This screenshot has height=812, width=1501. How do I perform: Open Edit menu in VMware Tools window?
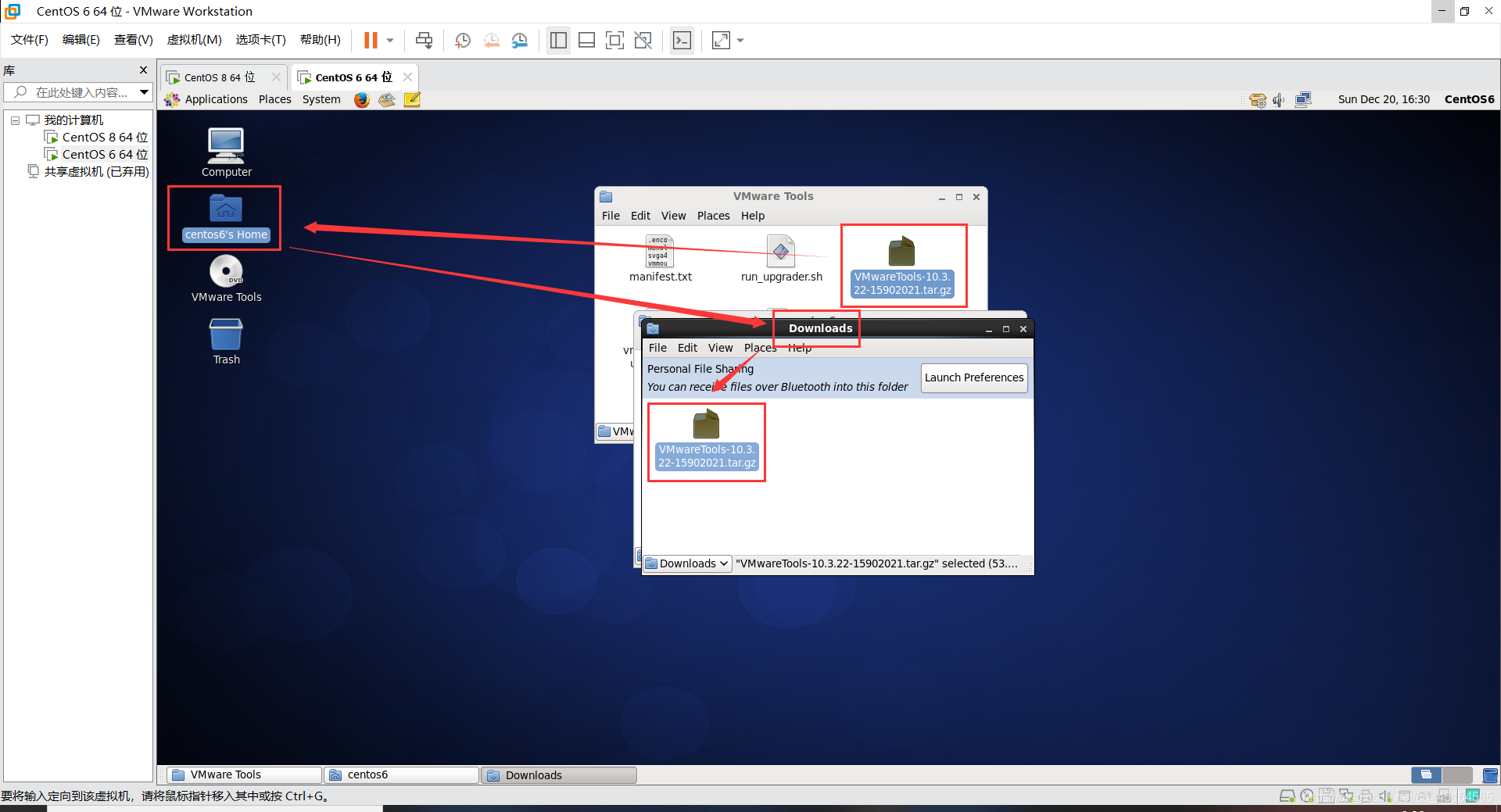click(x=640, y=216)
